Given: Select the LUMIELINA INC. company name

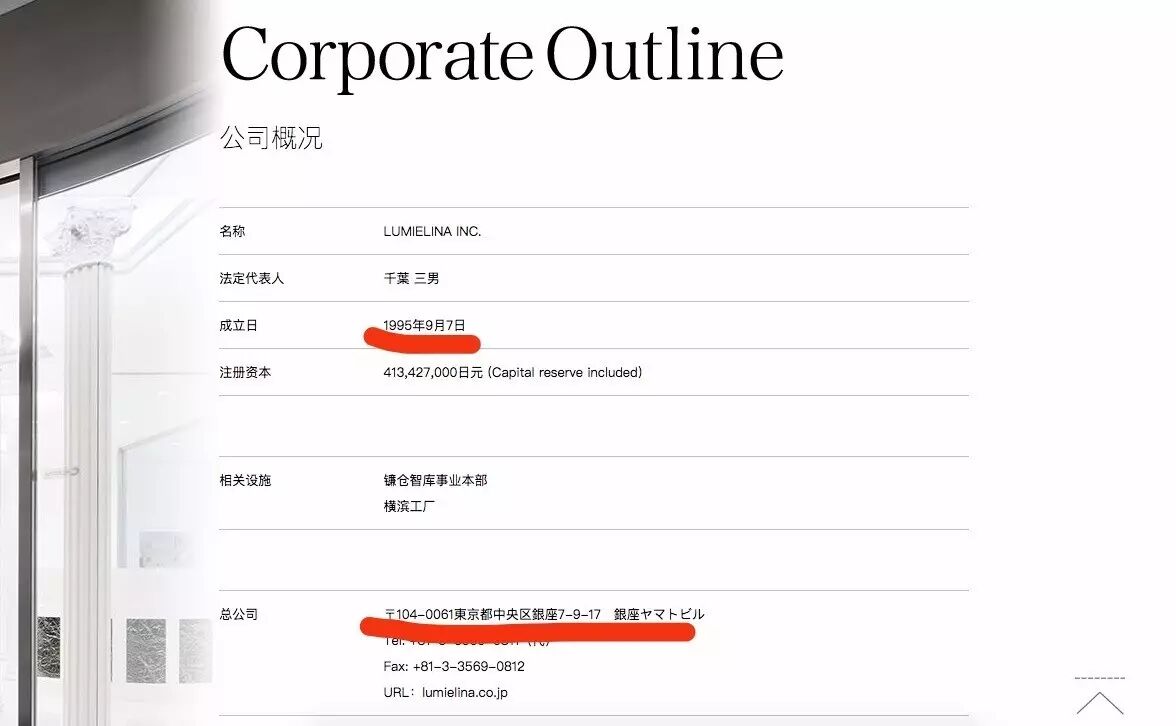Looking at the screenshot, I should point(432,231).
